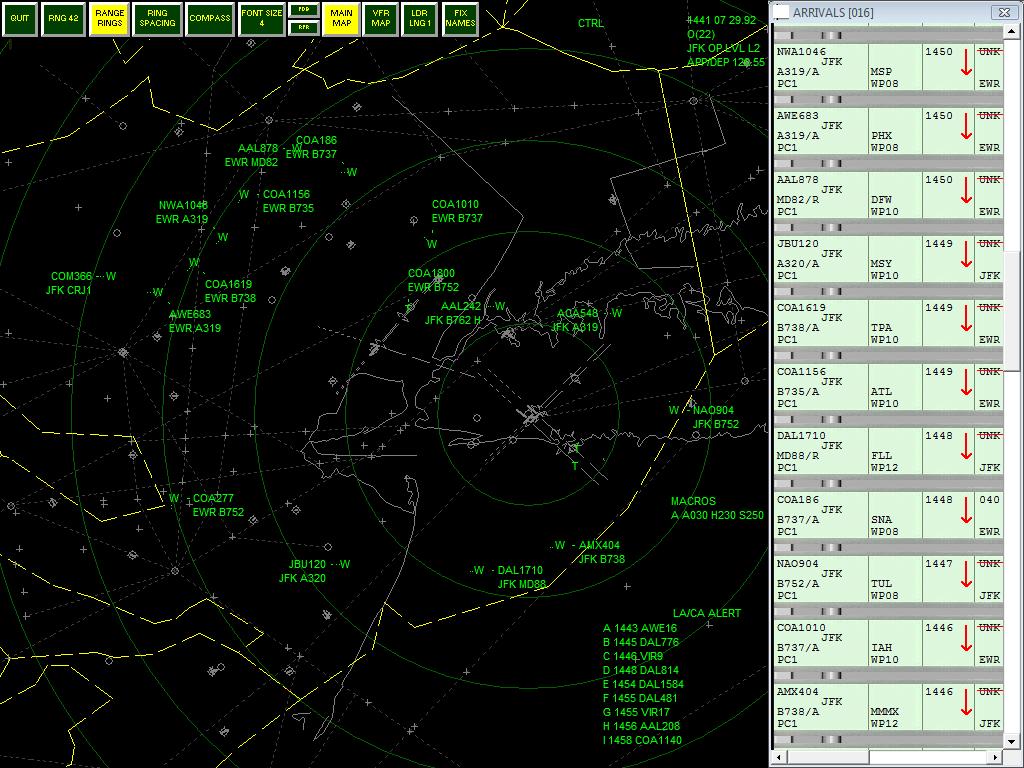Toggle the VFR MAP layer
Screen dimensions: 1024x768
(x=380, y=18)
